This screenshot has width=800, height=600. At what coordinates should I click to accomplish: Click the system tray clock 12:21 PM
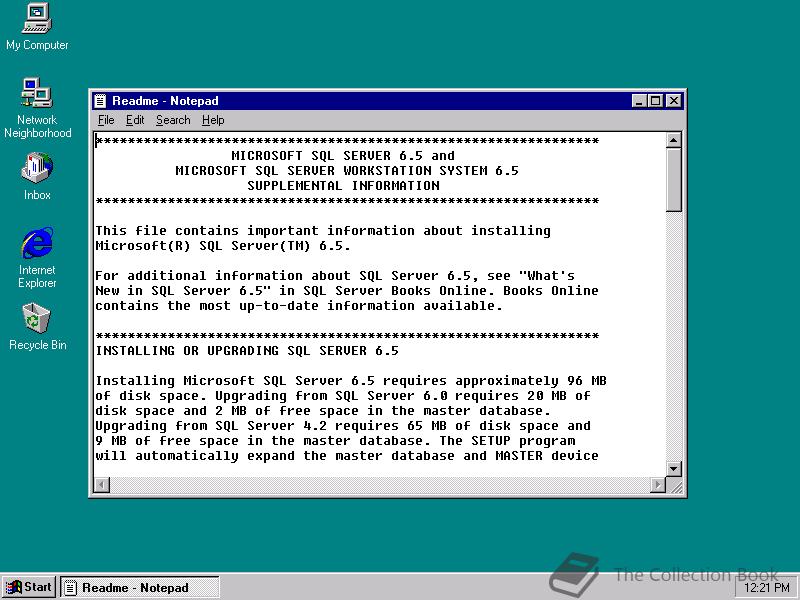766,588
